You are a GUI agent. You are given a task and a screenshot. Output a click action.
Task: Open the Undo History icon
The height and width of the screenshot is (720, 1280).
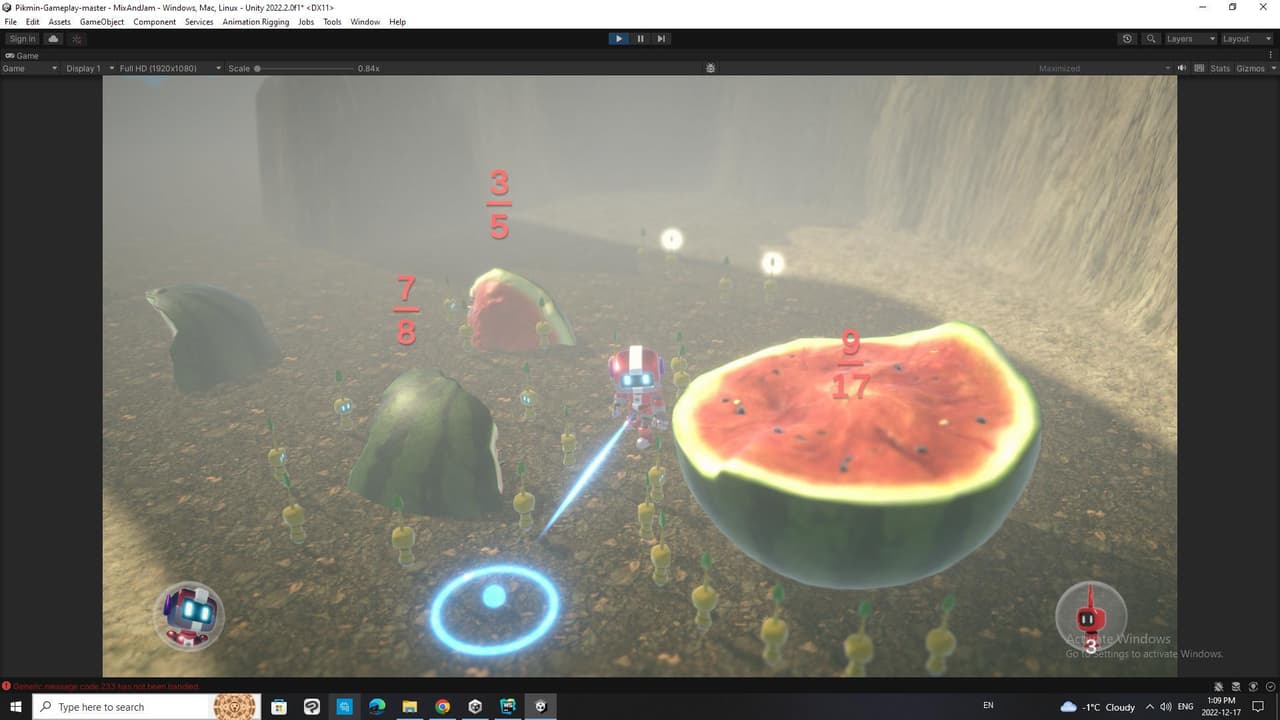tap(1127, 39)
